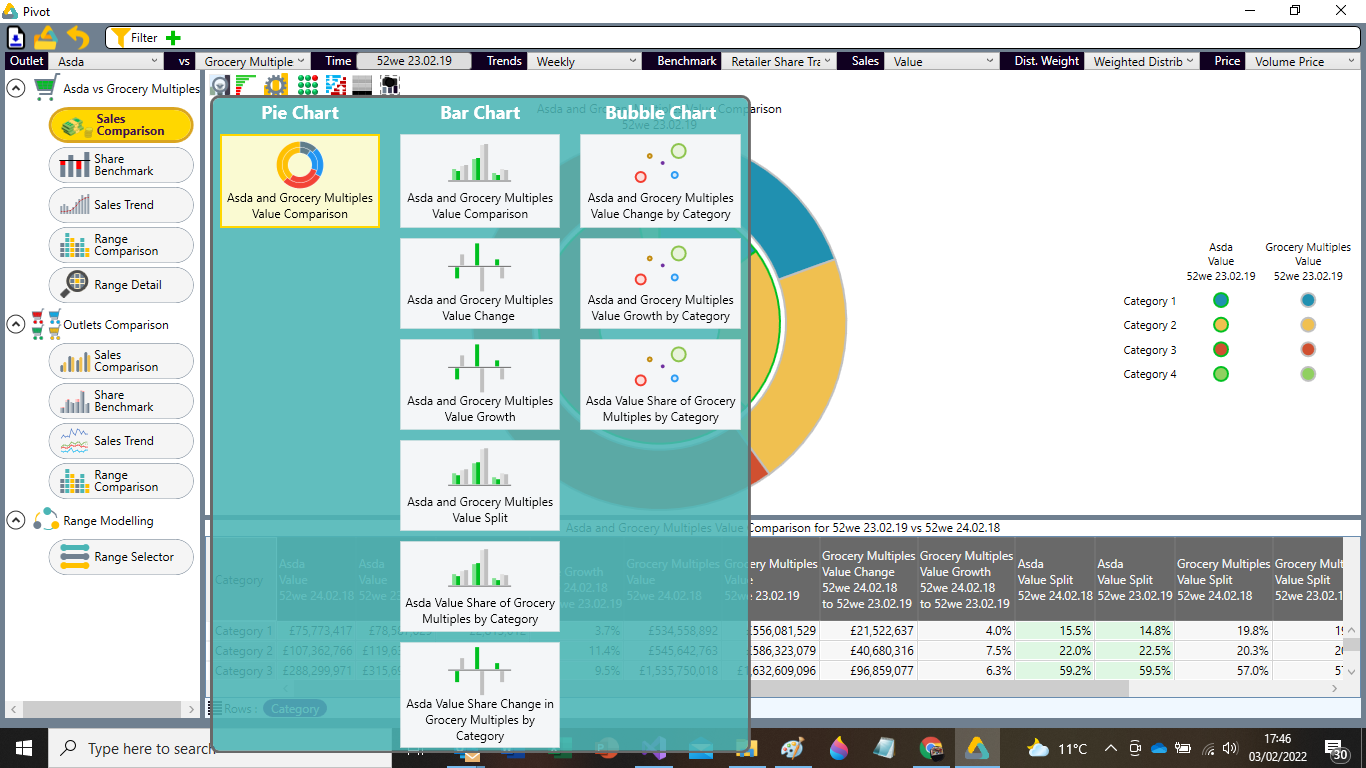Collapse the Asda vs Grocery Multiples section
Image resolution: width=1366 pixels, height=768 pixels.
click(16, 88)
